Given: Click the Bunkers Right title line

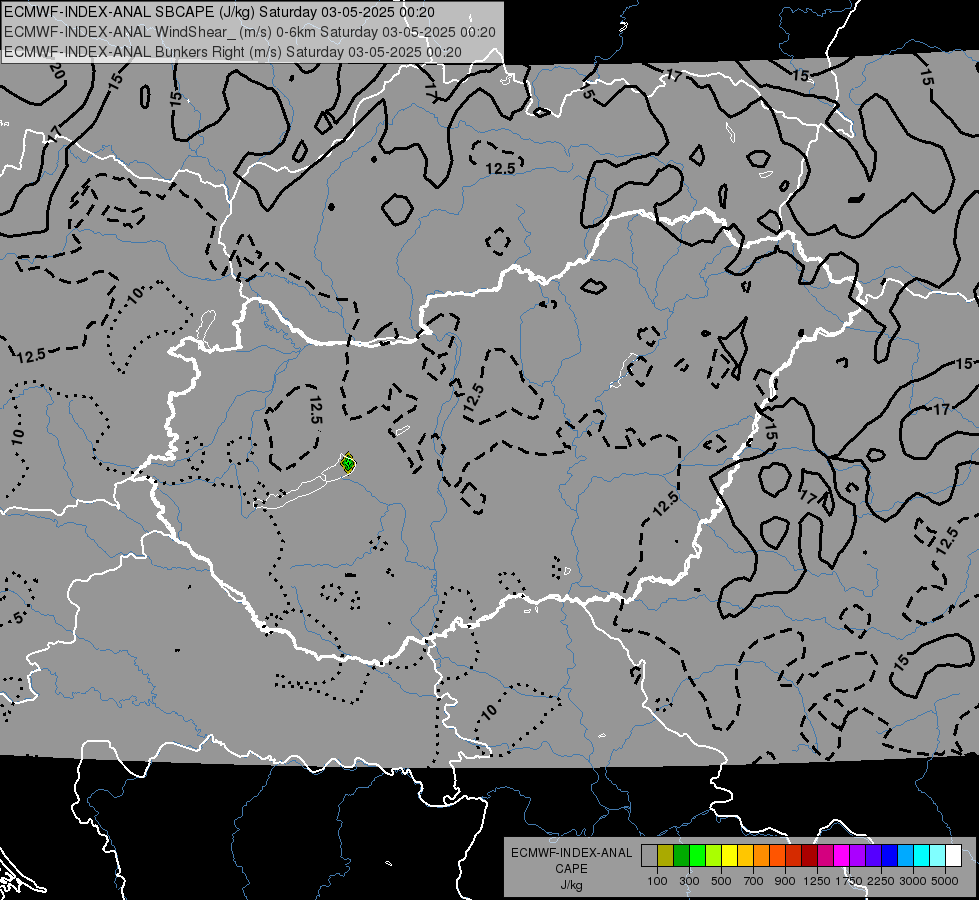Looking at the screenshot, I should tap(233, 52).
